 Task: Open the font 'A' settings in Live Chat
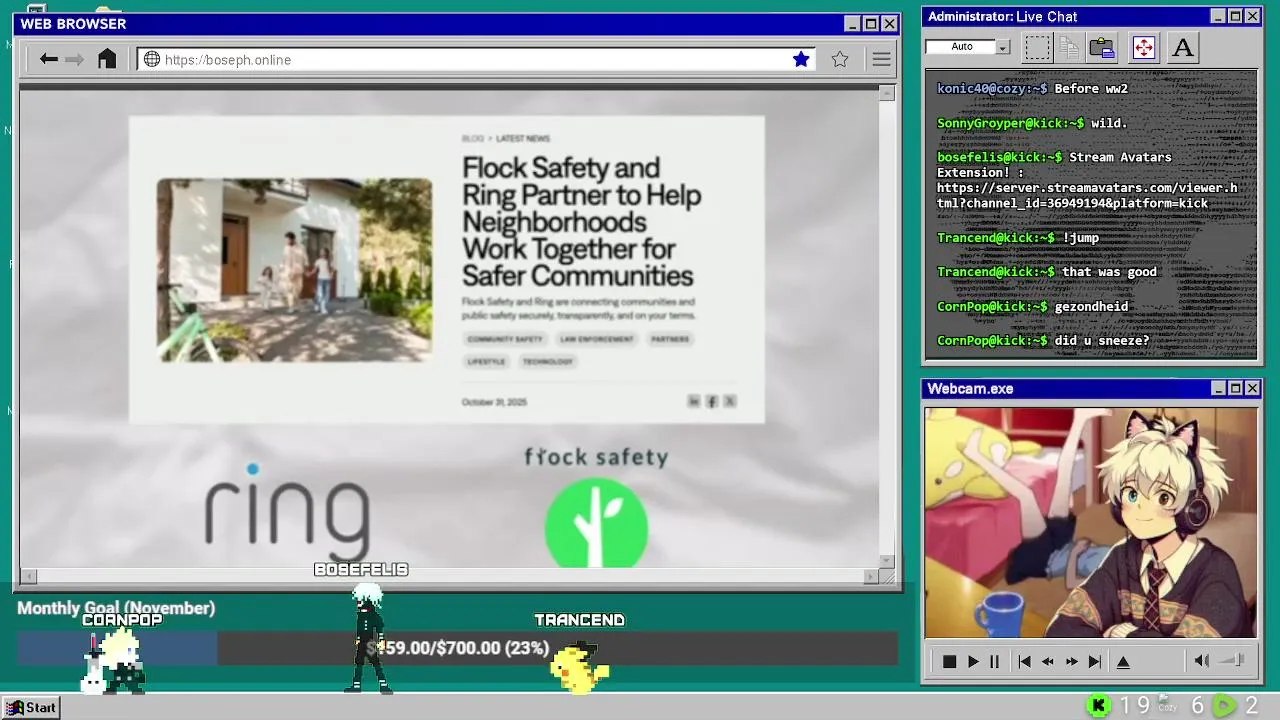[x=1183, y=47]
